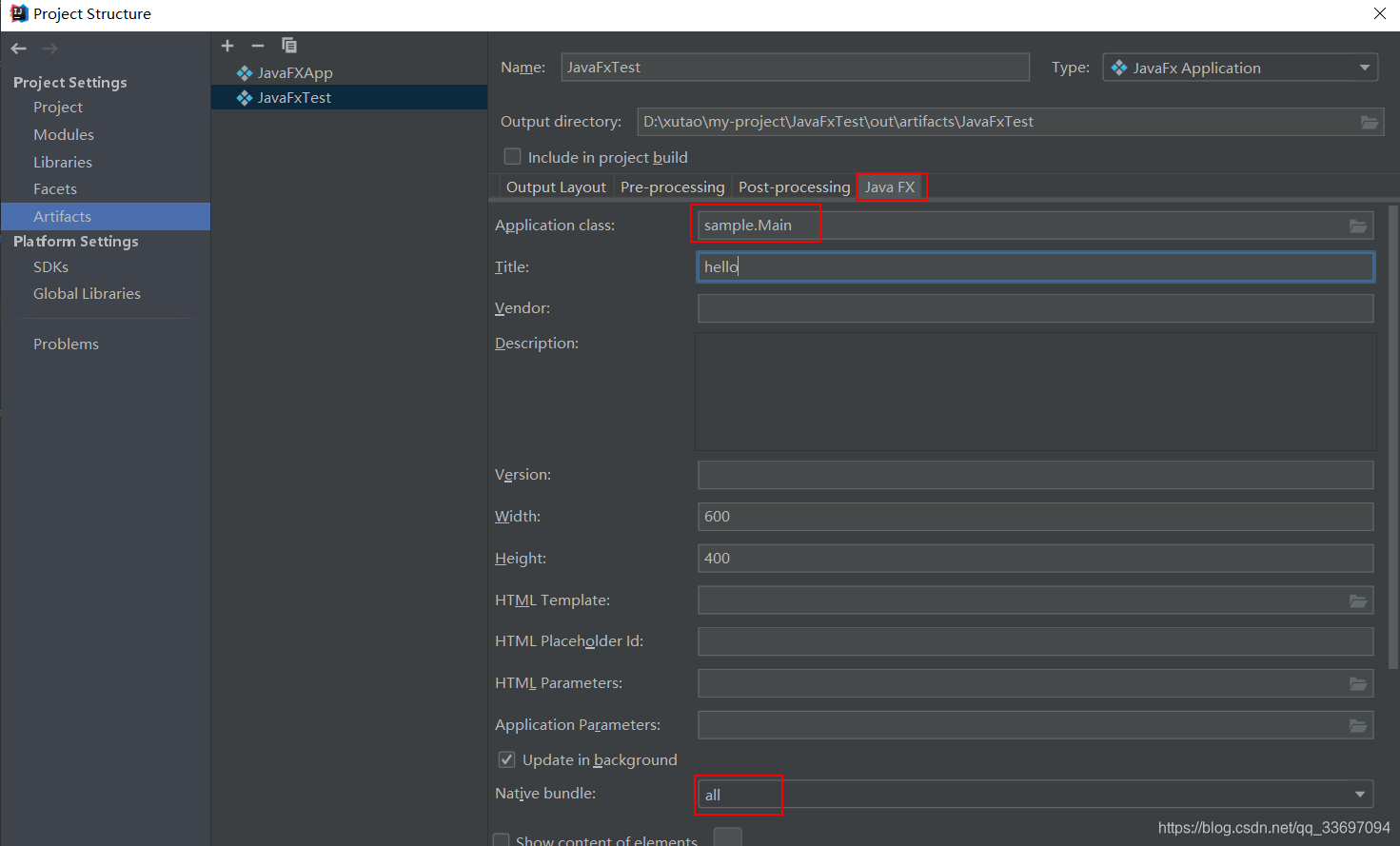Open Modules settings section
This screenshot has width=1400, height=846.
pos(64,135)
